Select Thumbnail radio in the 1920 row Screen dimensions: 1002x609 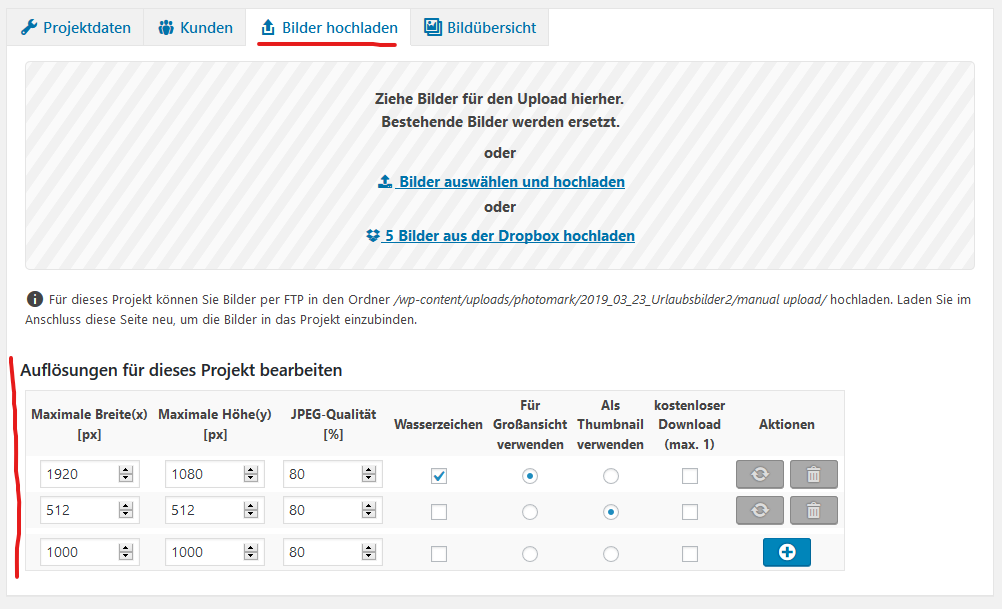click(611, 476)
